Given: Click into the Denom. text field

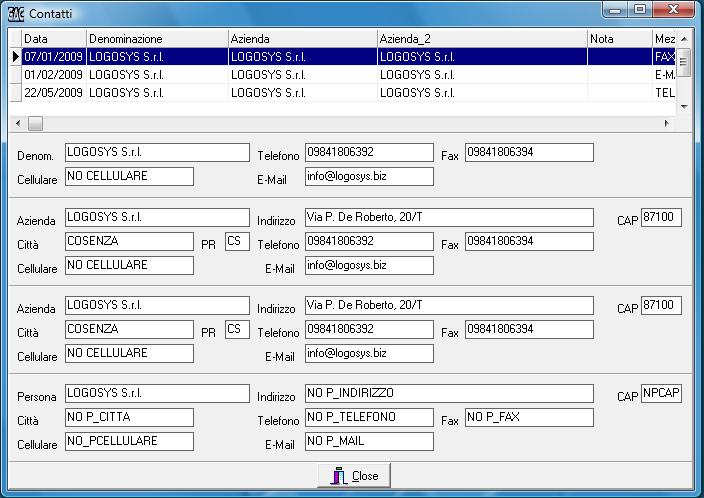Looking at the screenshot, I should pos(157,153).
